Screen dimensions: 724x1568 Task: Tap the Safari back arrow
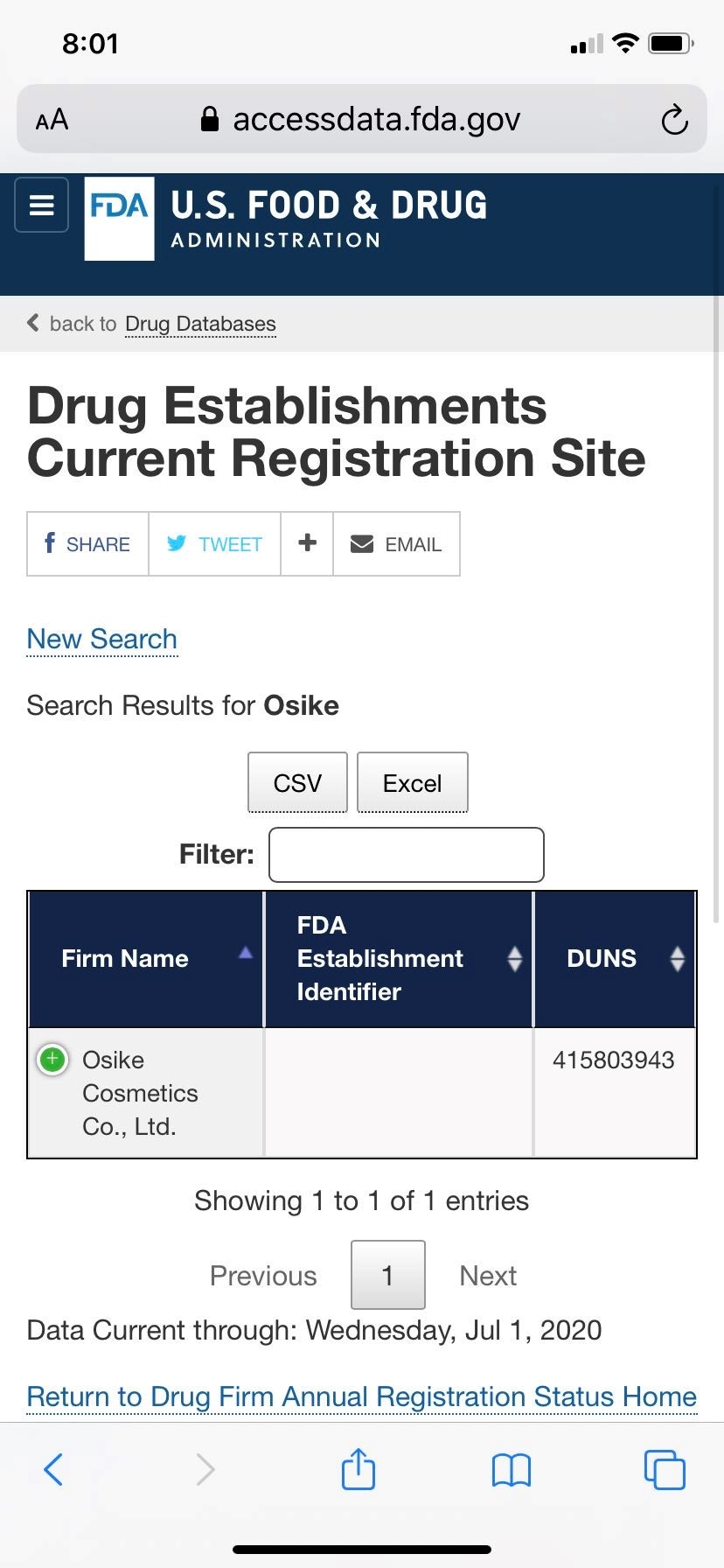53,1469
